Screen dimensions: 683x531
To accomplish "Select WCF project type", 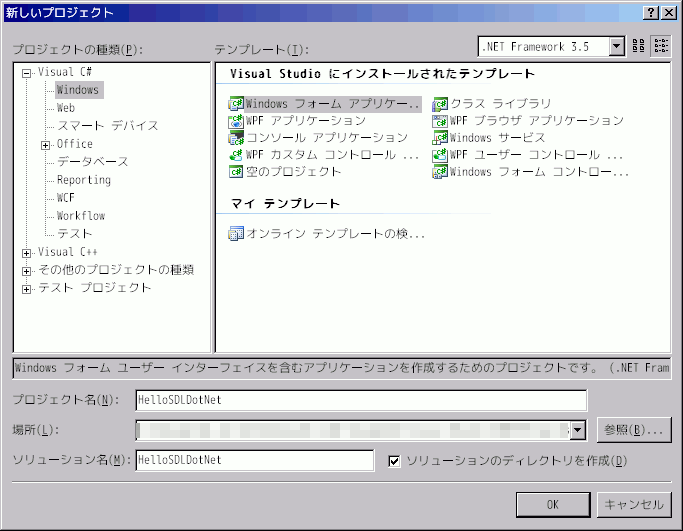I will click(x=65, y=198).
